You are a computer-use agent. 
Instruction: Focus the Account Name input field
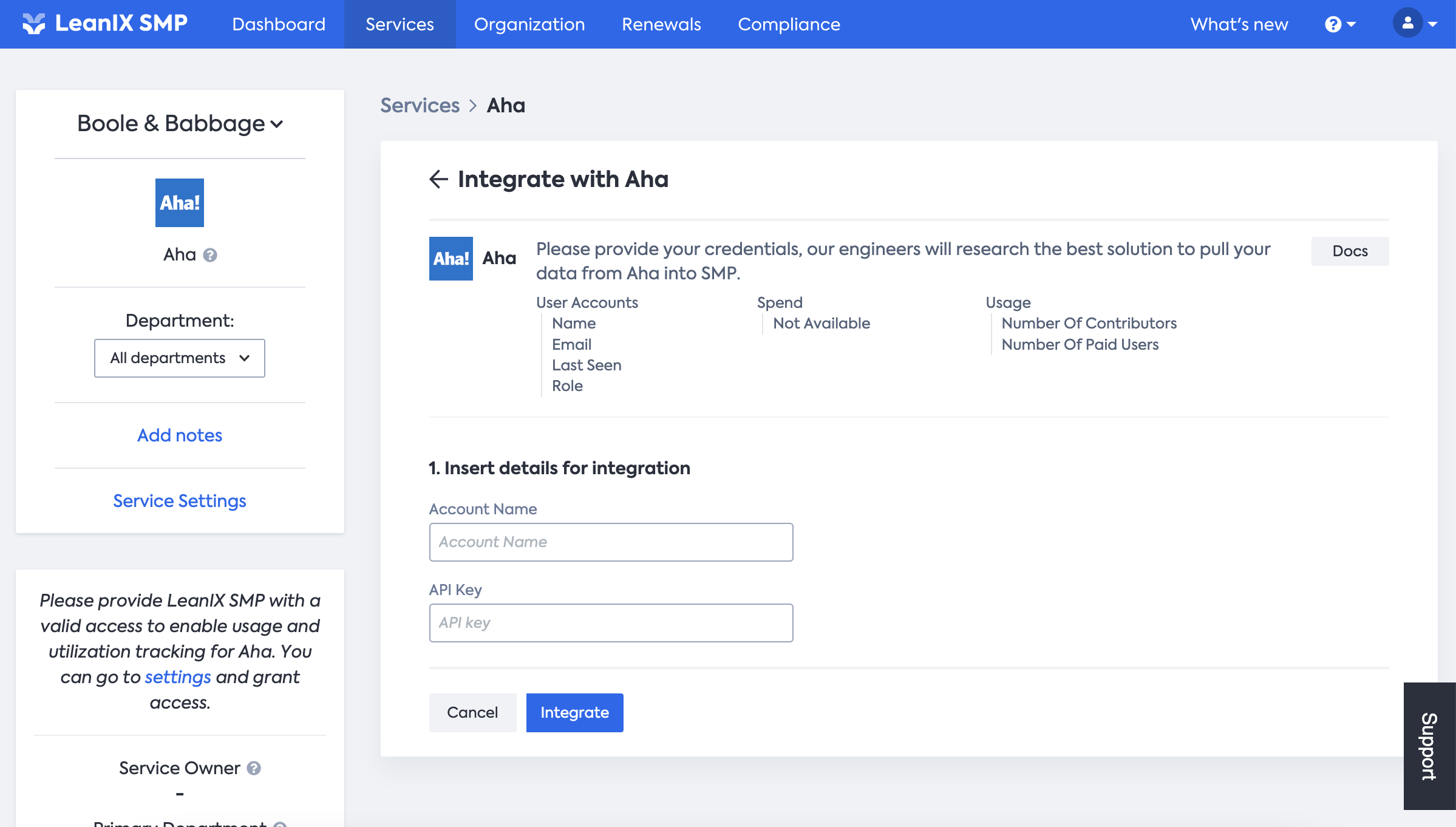click(611, 542)
